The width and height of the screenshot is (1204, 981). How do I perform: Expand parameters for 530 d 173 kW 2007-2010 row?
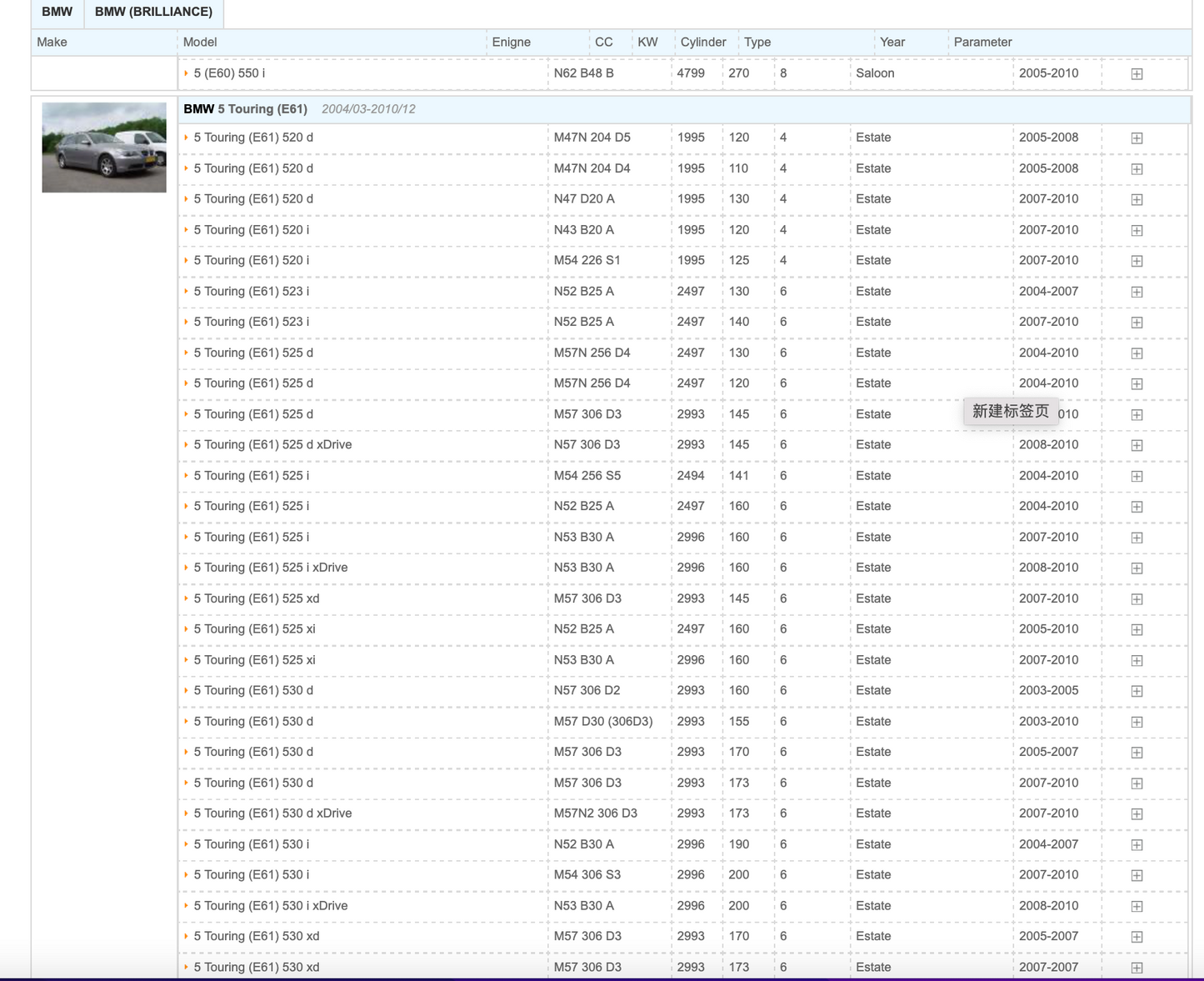(x=1137, y=783)
